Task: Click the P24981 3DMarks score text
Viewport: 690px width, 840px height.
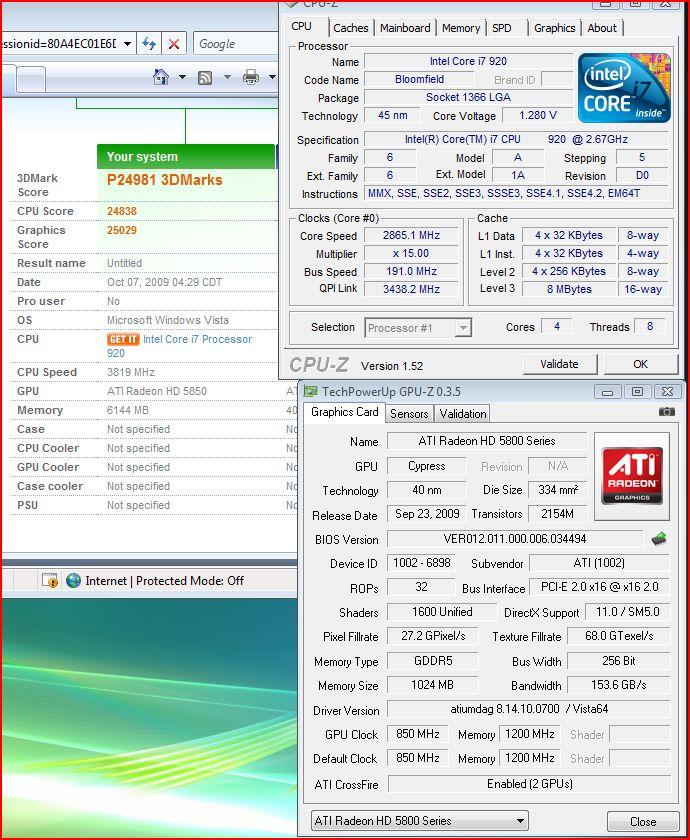Action: pyautogui.click(x=164, y=180)
